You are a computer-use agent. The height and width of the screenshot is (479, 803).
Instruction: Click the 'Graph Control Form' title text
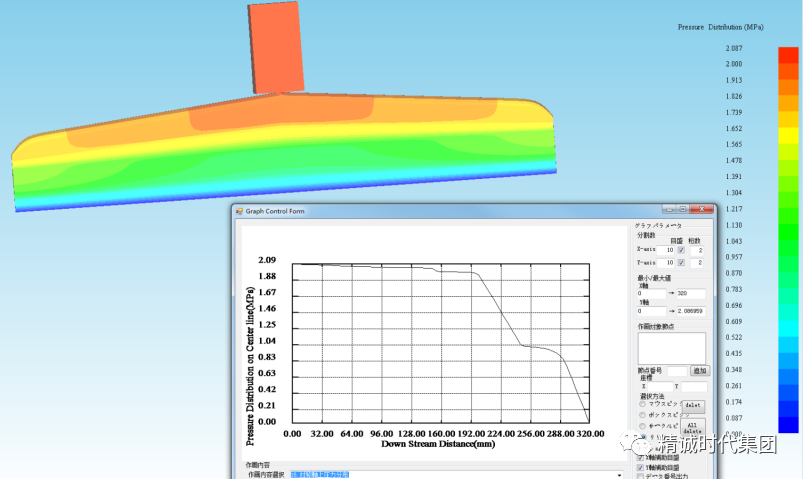click(x=275, y=211)
